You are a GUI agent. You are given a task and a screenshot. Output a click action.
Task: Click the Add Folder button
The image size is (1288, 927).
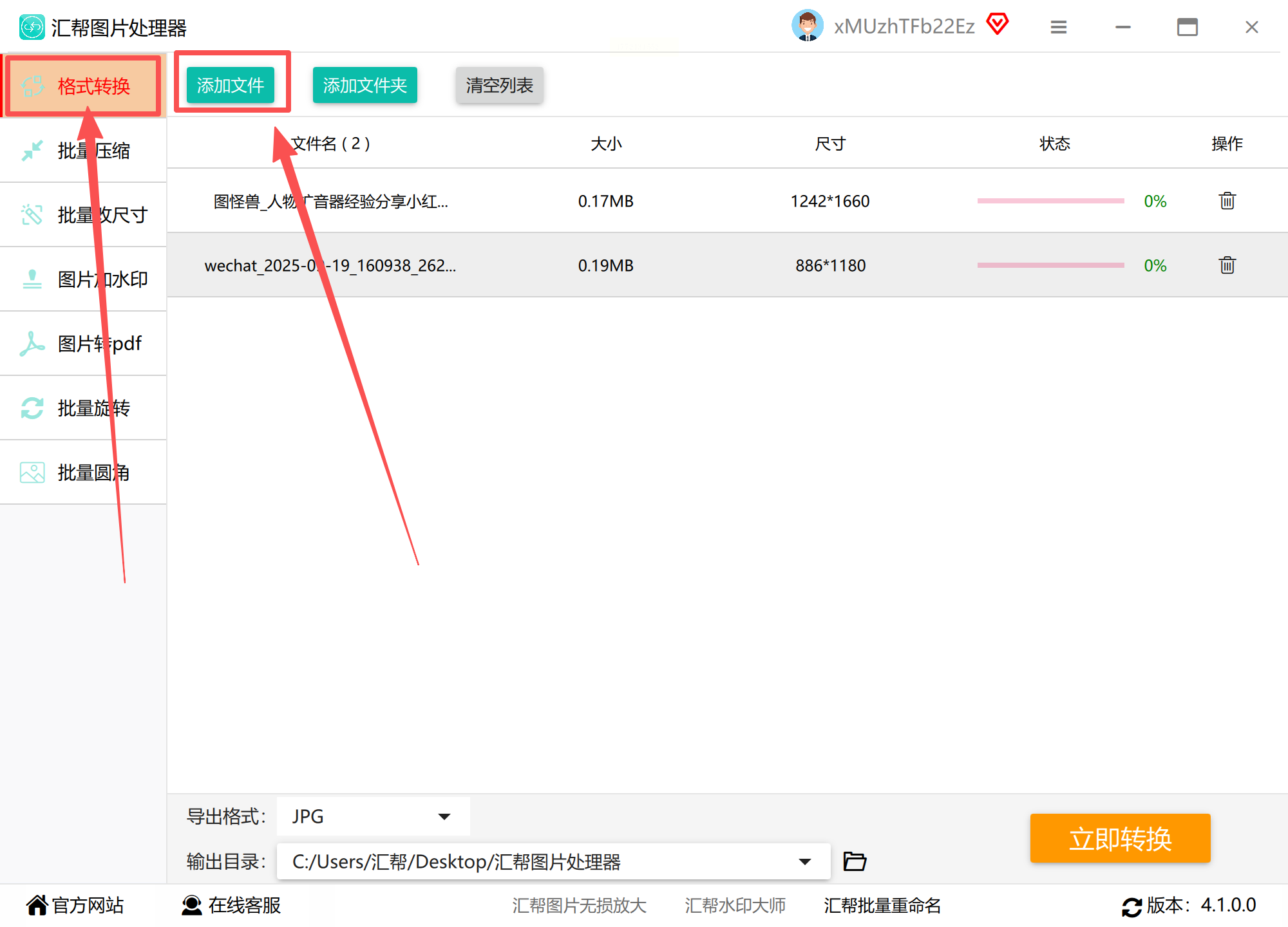click(x=365, y=85)
